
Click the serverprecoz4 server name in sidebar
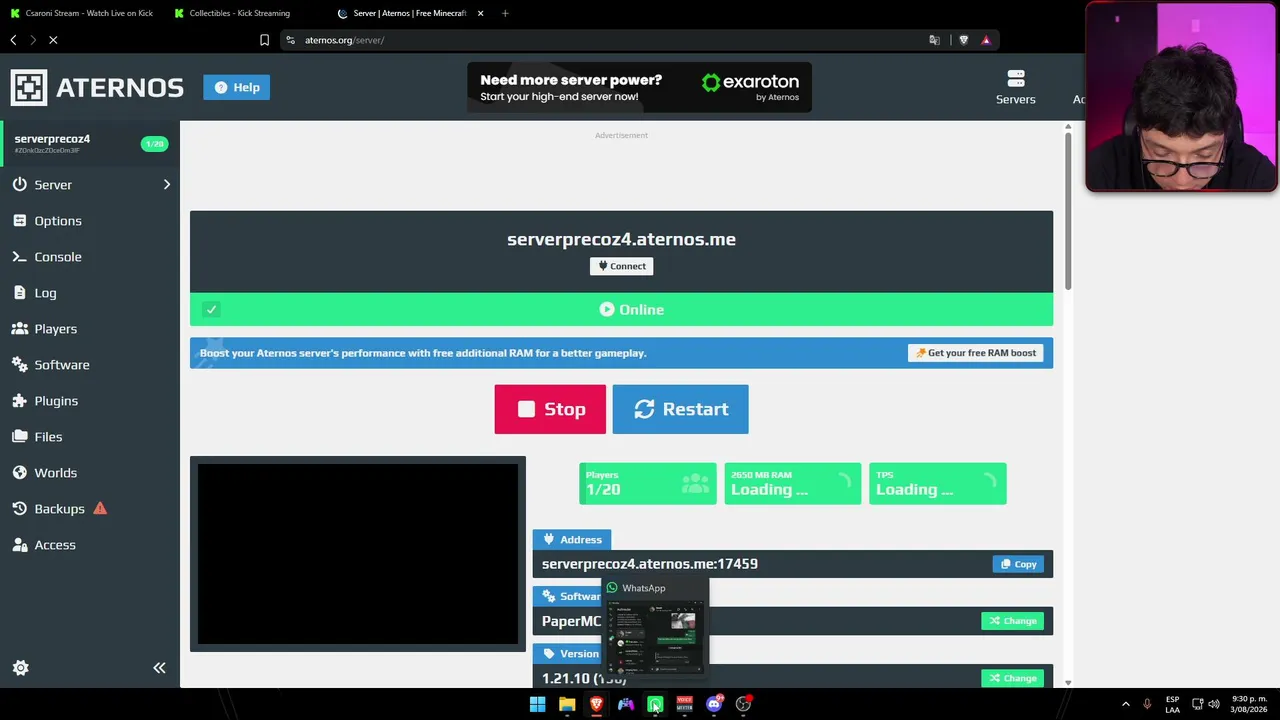point(52,139)
